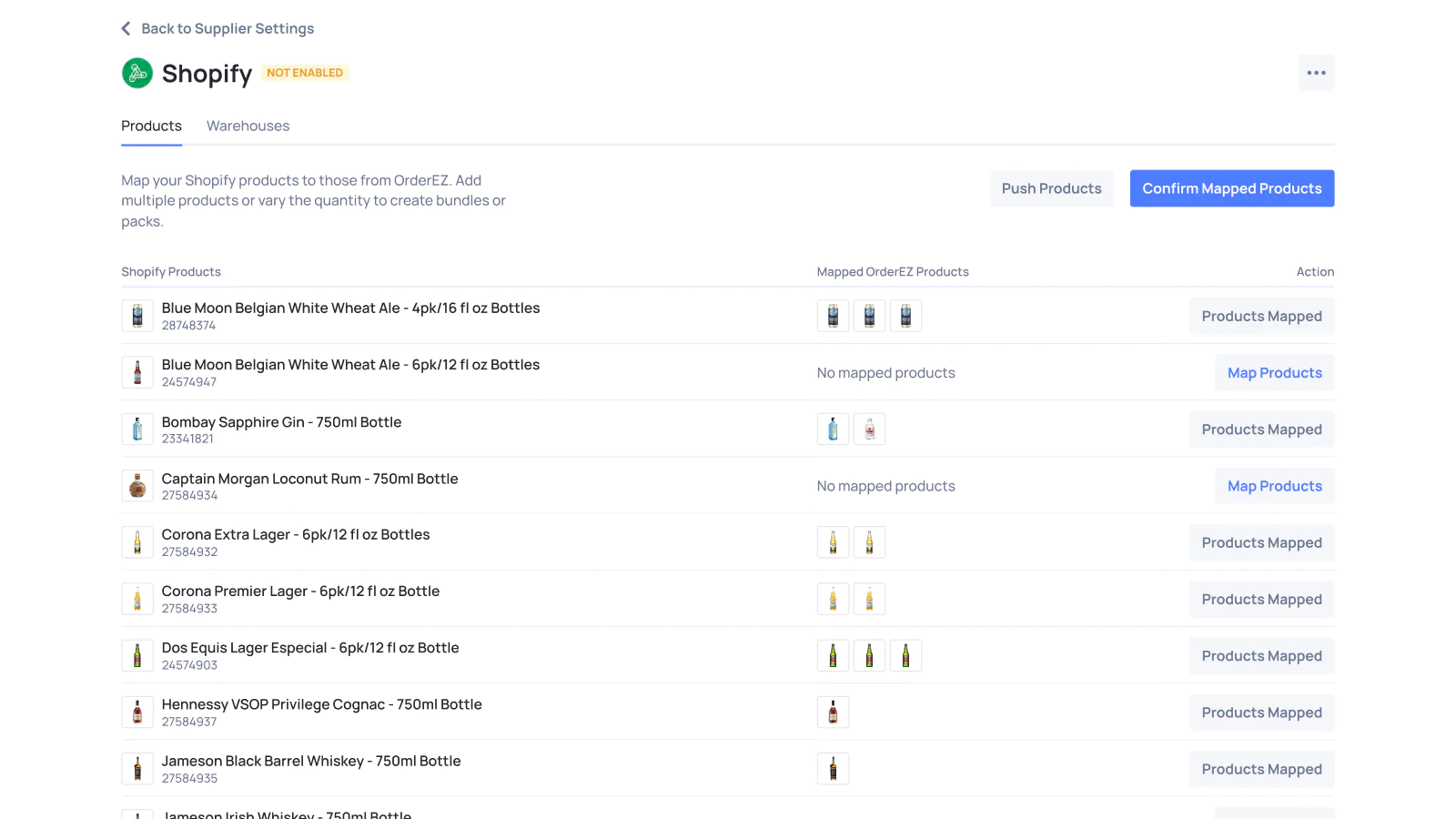The image size is (1456, 819).
Task: Click Captain Morgan Loconut Rum thumbnail
Action: pyautogui.click(x=137, y=486)
